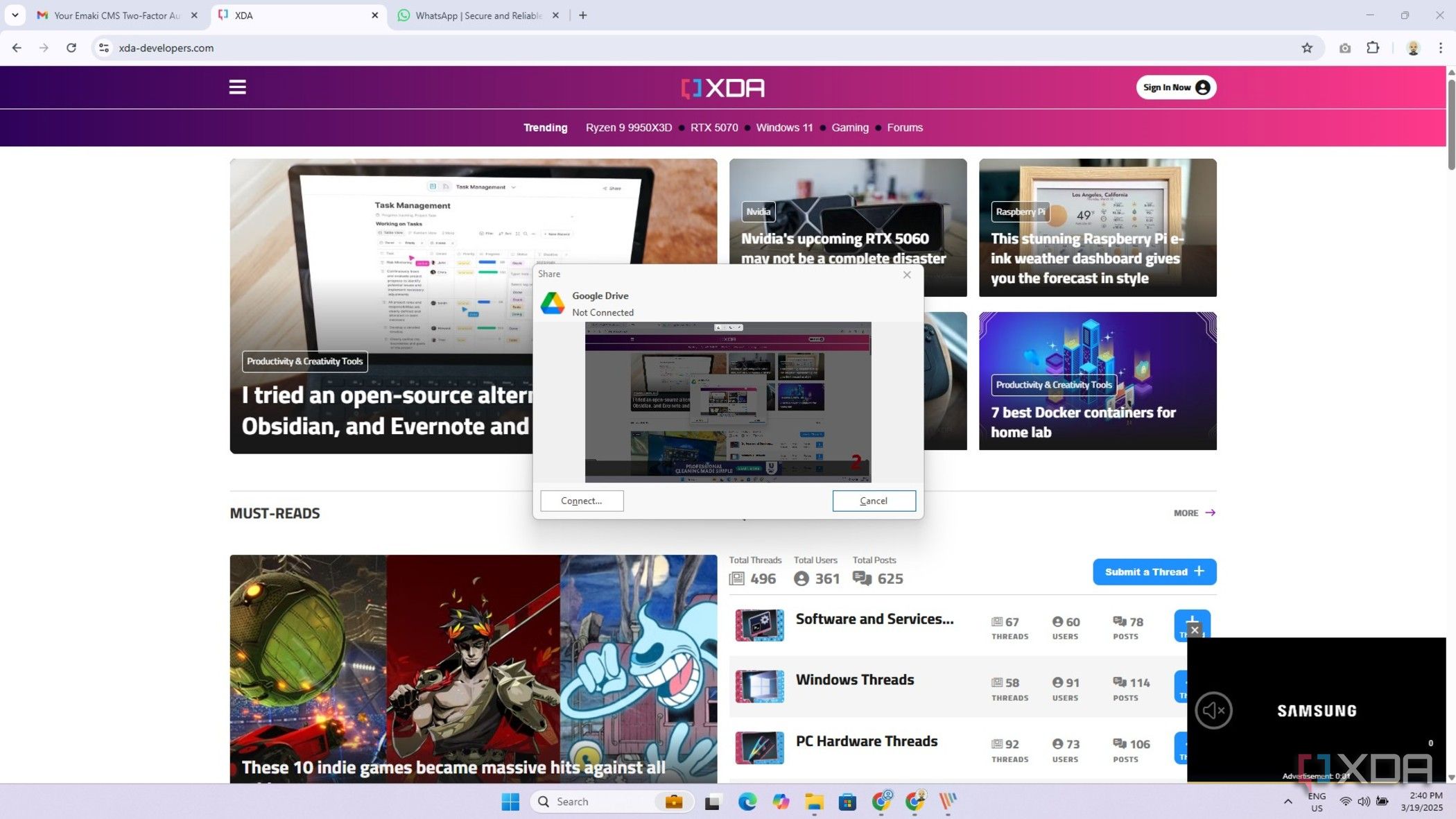Open the Chrome three-dot menu
Viewport: 1456px width, 819px height.
click(x=1440, y=48)
